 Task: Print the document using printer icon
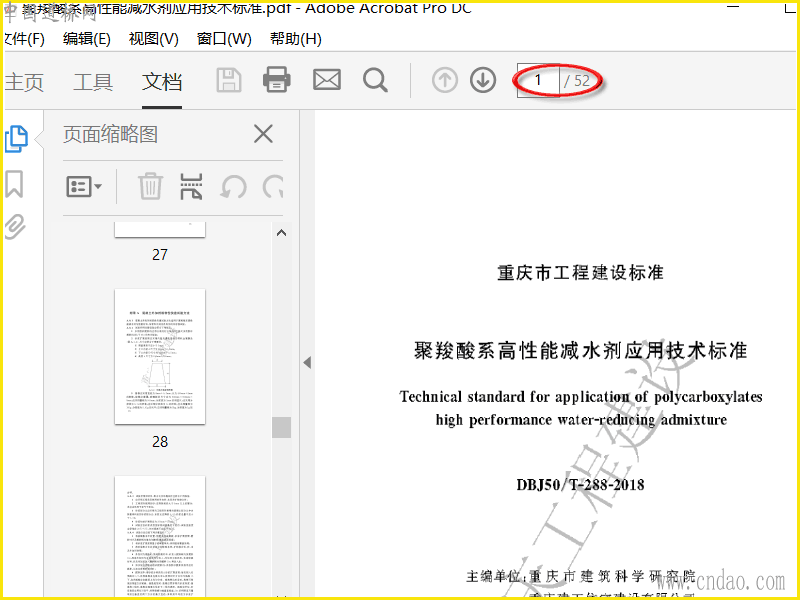(277, 80)
